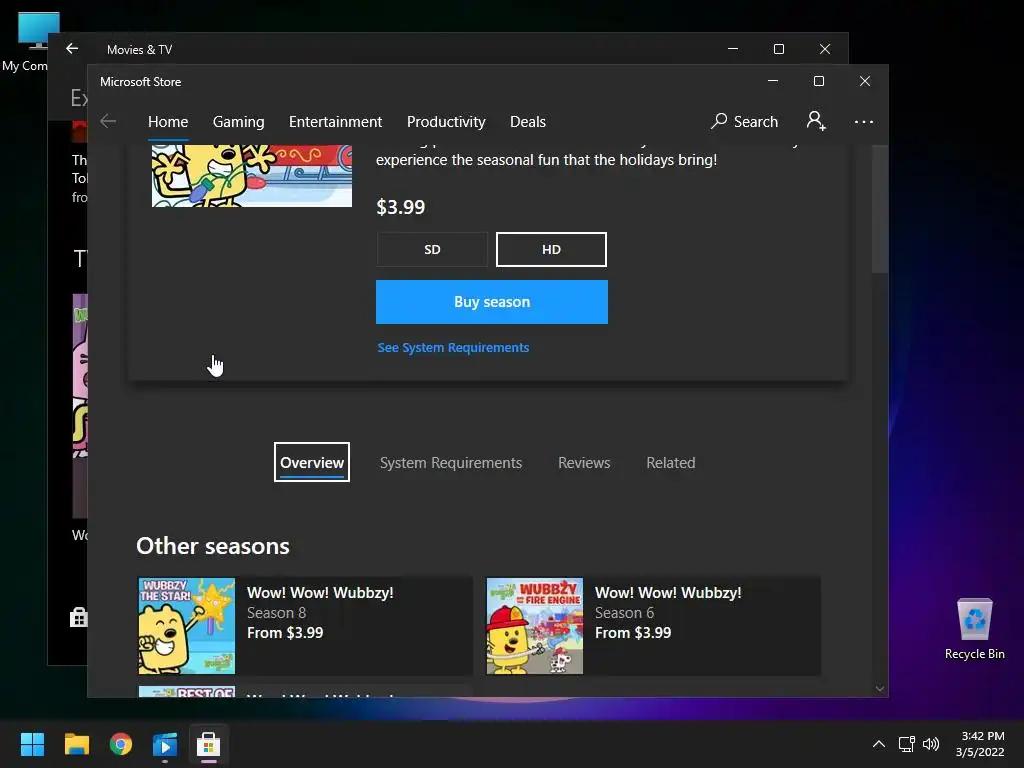
Task: Maximize the Movies & TV window
Action: [x=778, y=49]
